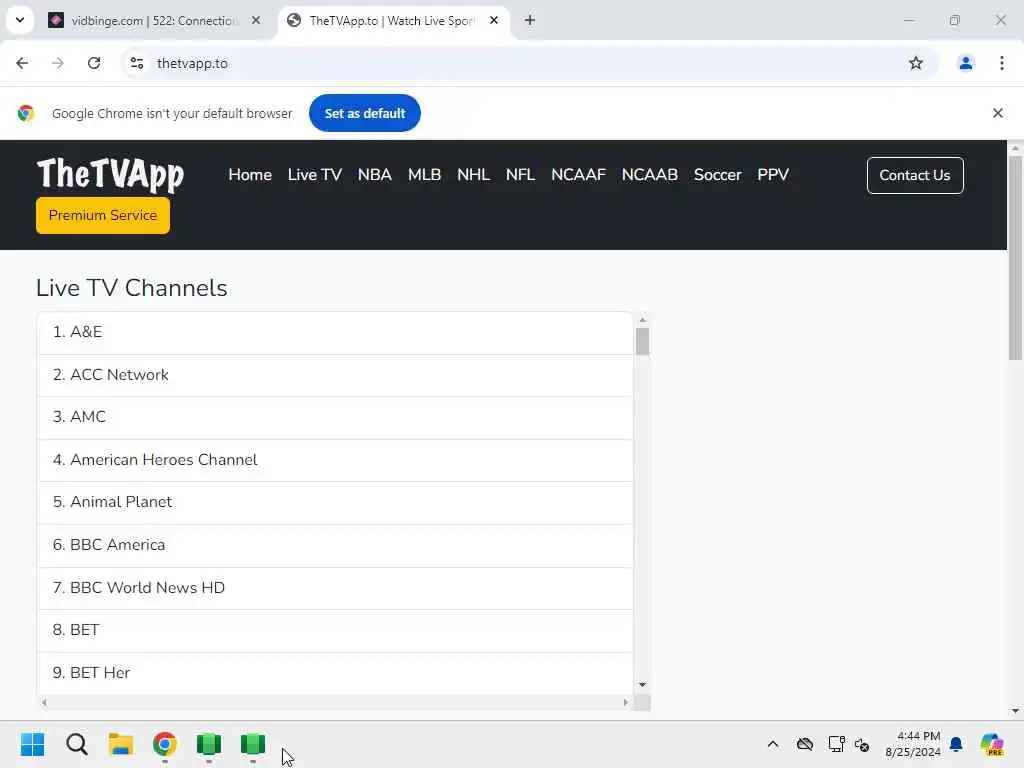Open the NFL section
The height and width of the screenshot is (768, 1024).
click(520, 175)
